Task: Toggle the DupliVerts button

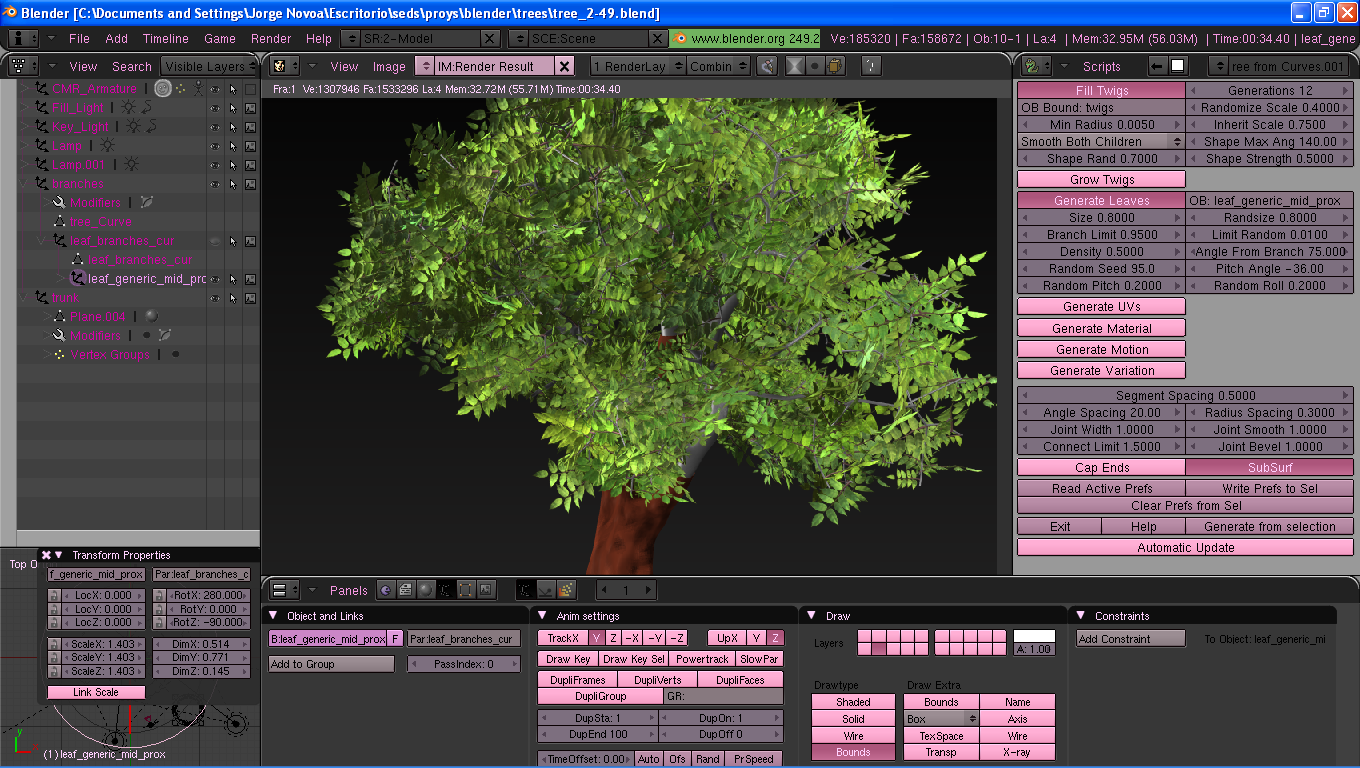Action: 657,680
